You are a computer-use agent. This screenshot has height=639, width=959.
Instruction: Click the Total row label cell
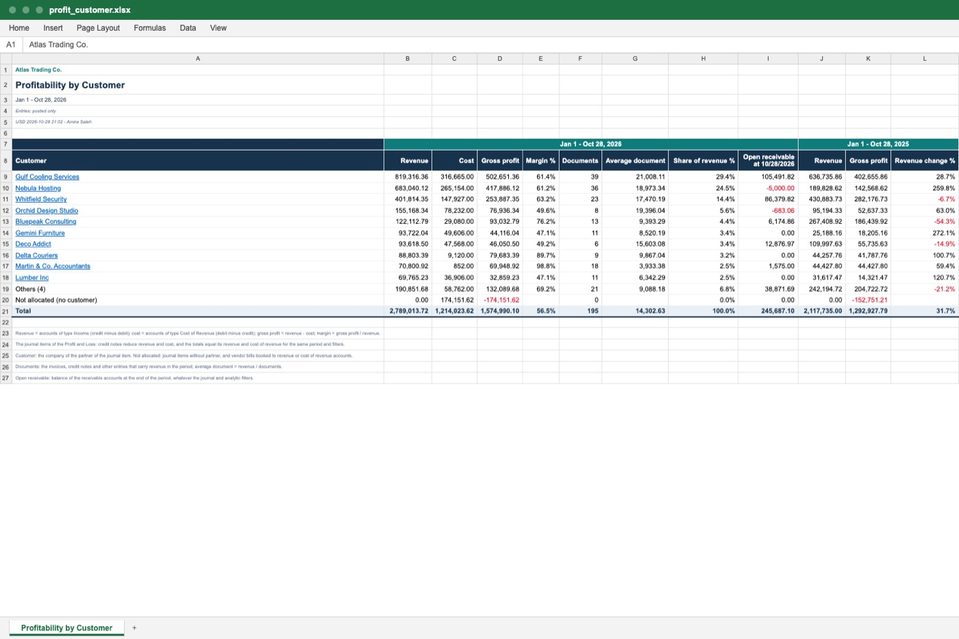coord(198,311)
